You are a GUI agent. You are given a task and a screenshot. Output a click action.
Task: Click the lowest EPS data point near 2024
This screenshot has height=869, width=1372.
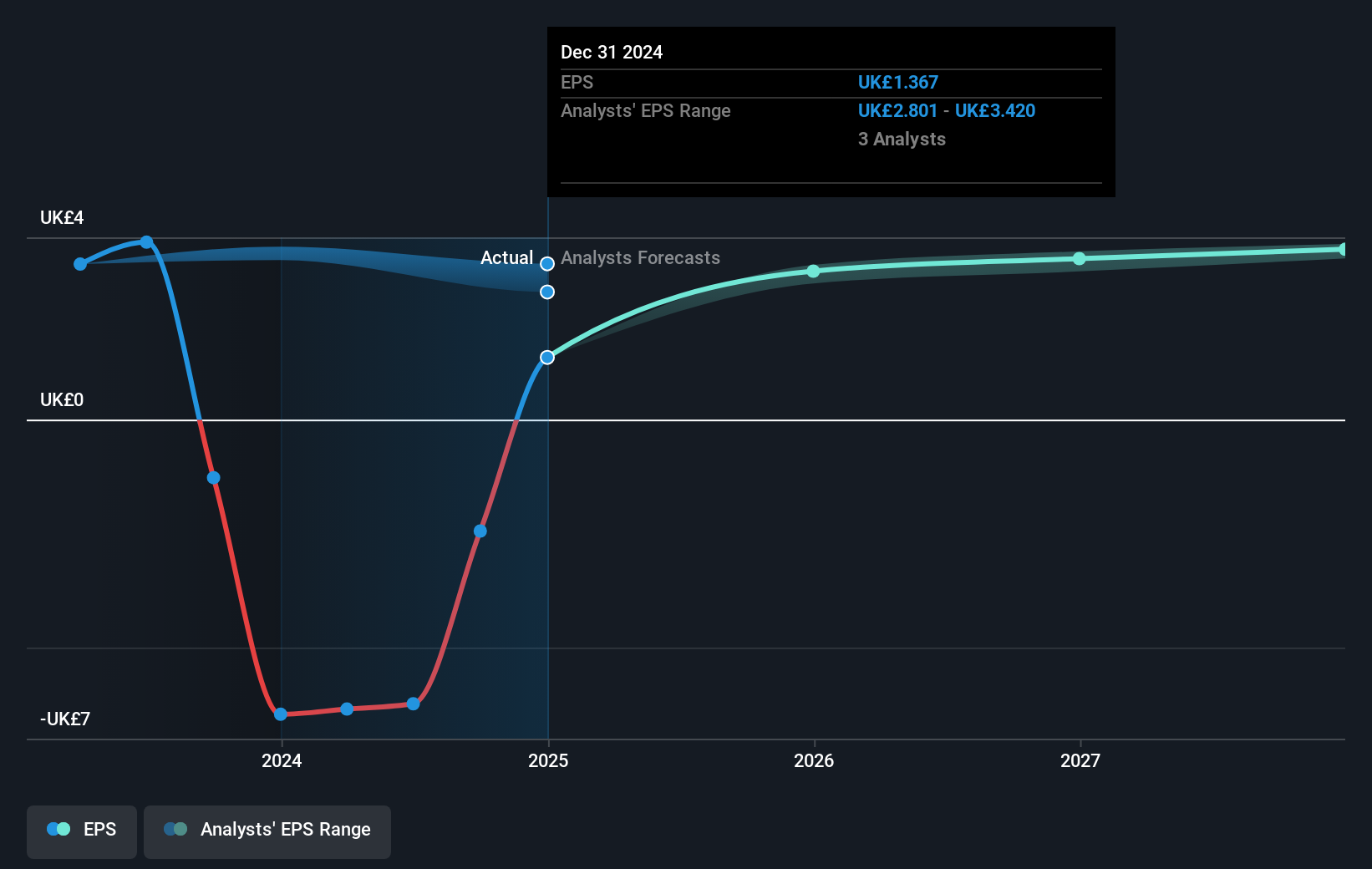[x=282, y=714]
